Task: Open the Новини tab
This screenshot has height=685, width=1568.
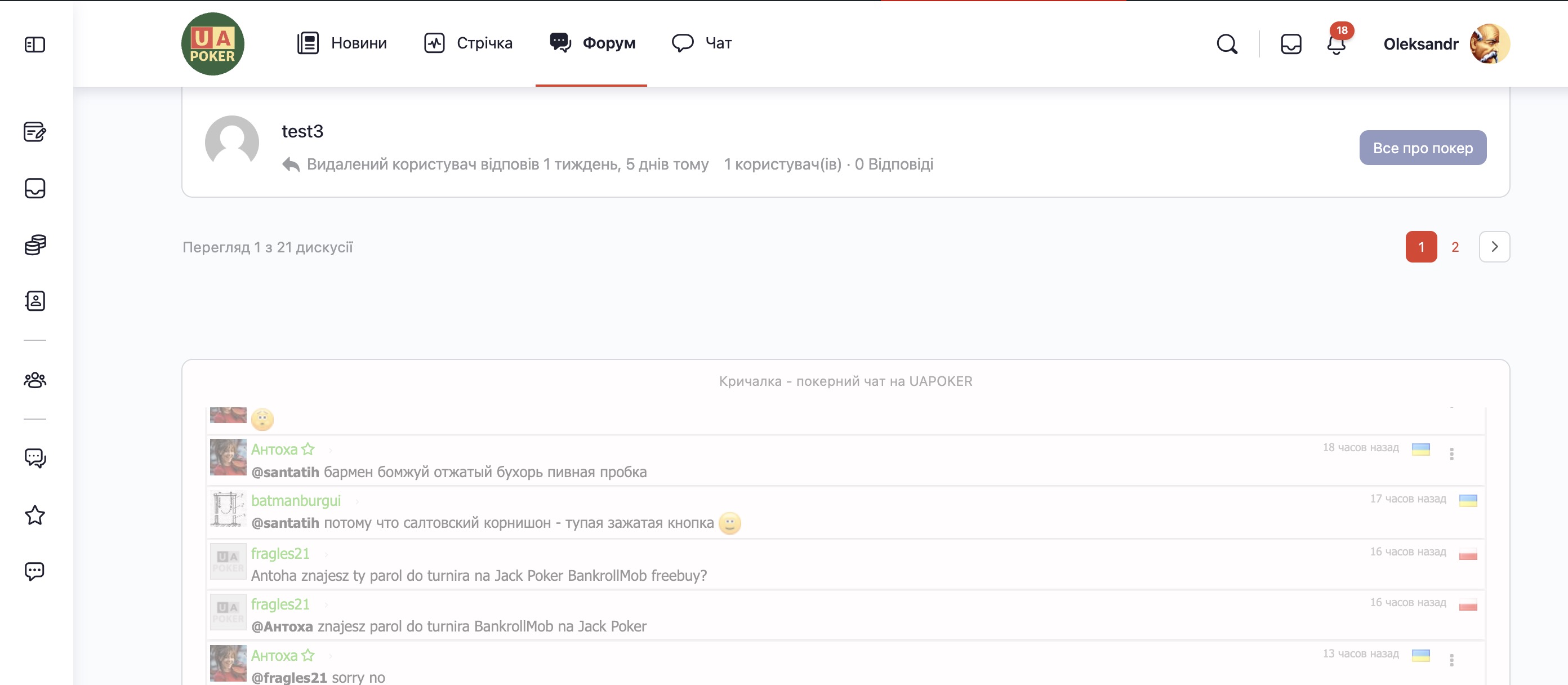Action: (x=342, y=43)
